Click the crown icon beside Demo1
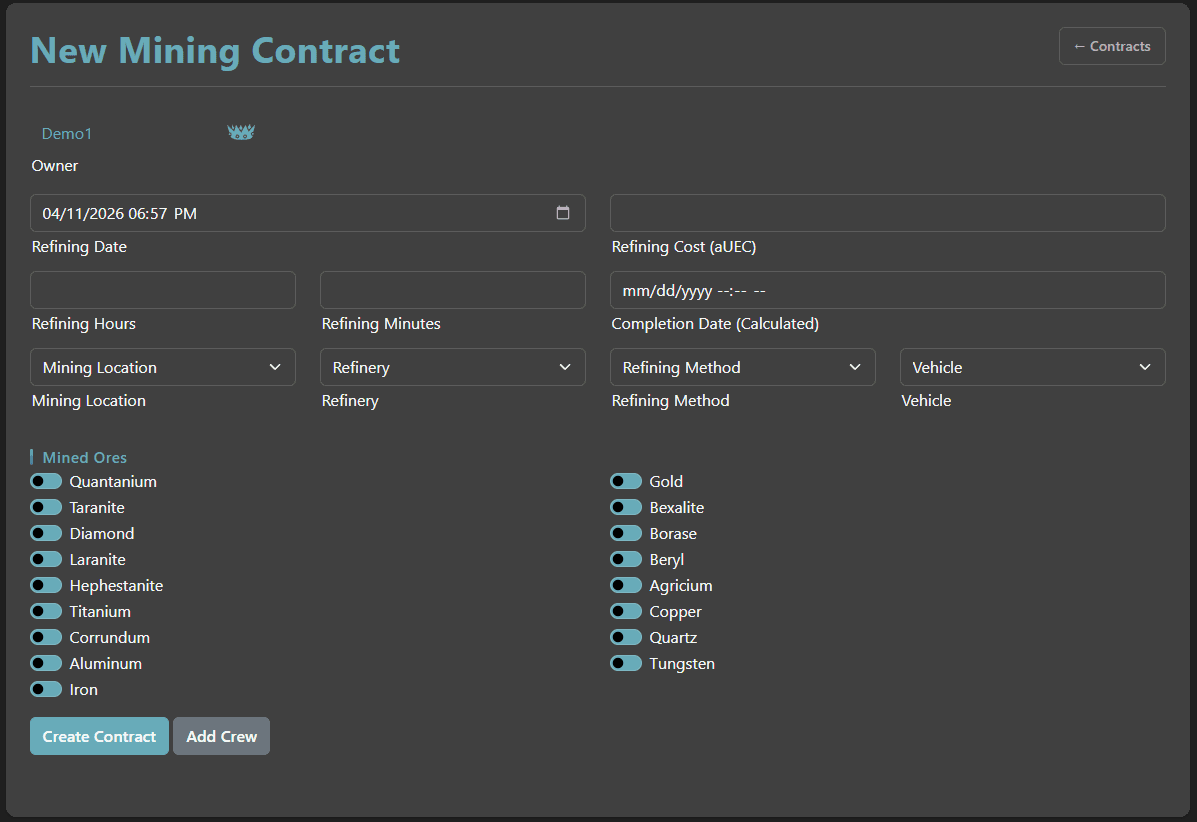The image size is (1197, 822). [241, 131]
